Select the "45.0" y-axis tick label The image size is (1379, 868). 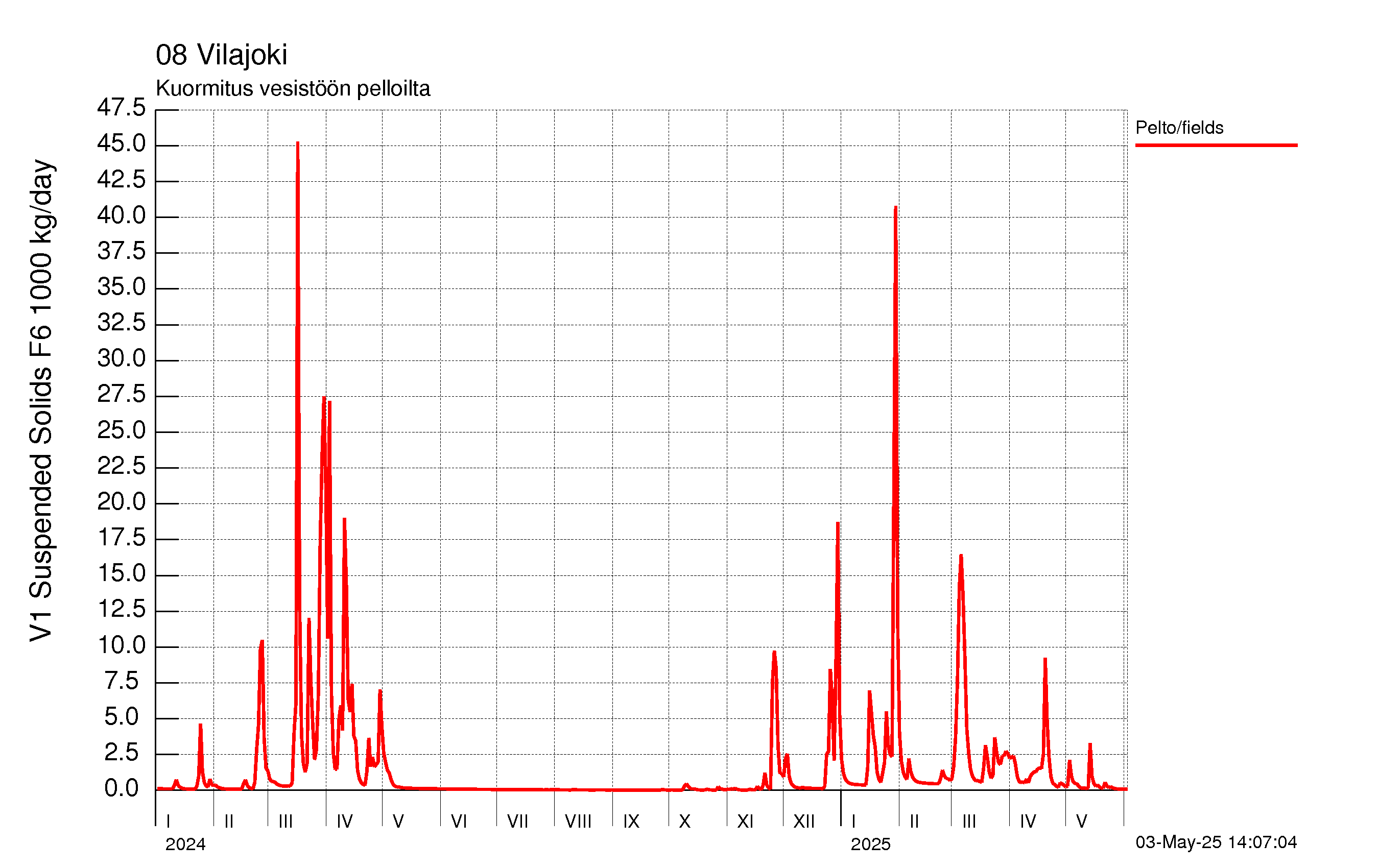[x=122, y=143]
